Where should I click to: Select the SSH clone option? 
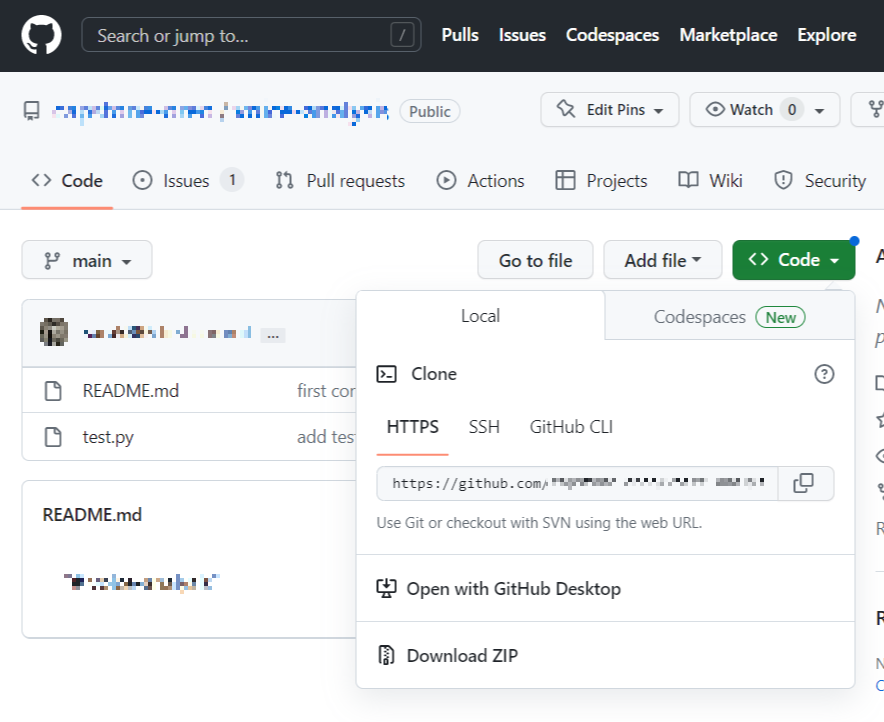[484, 427]
